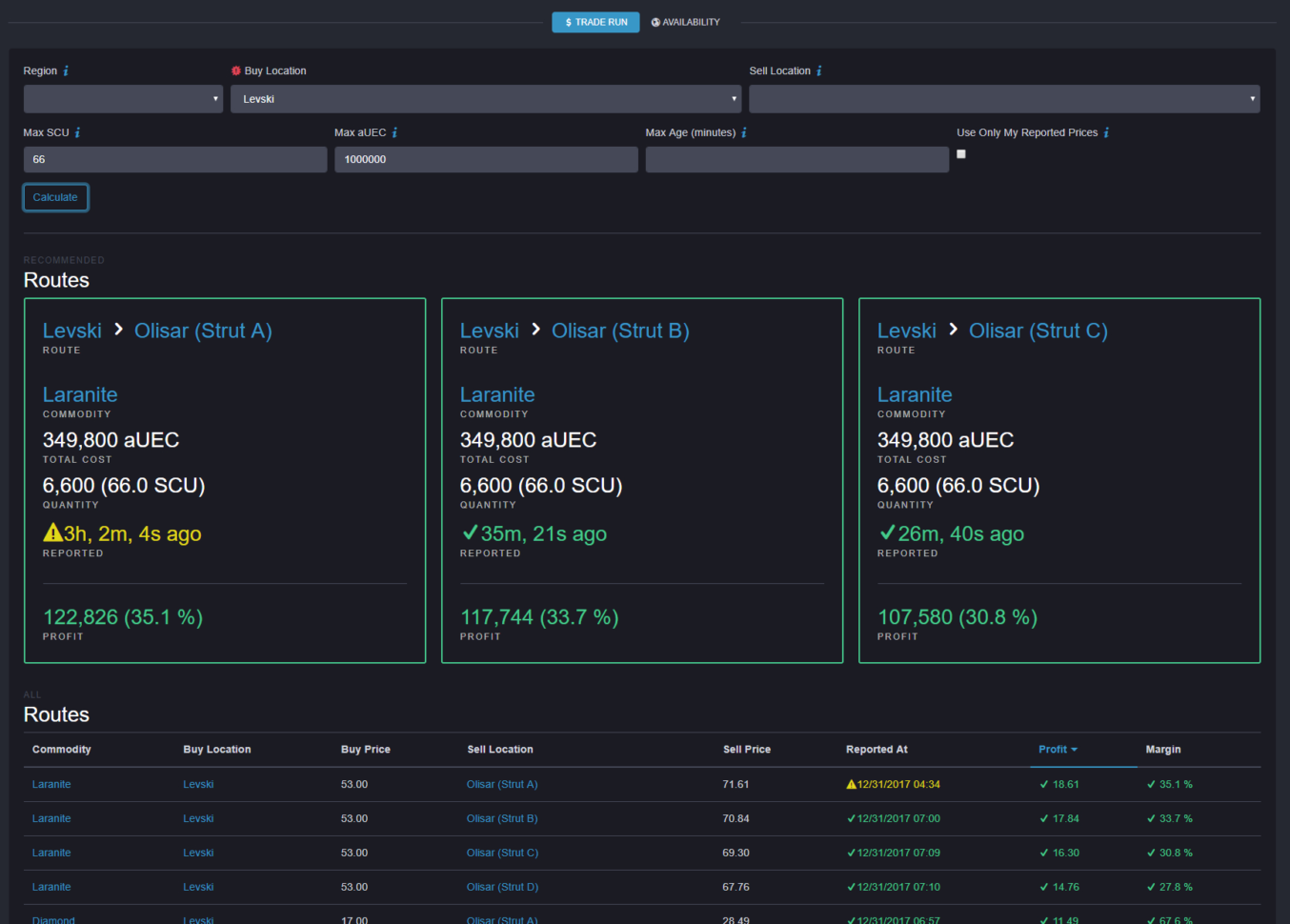Open the Buy Location dropdown showing Levski

[x=486, y=98]
